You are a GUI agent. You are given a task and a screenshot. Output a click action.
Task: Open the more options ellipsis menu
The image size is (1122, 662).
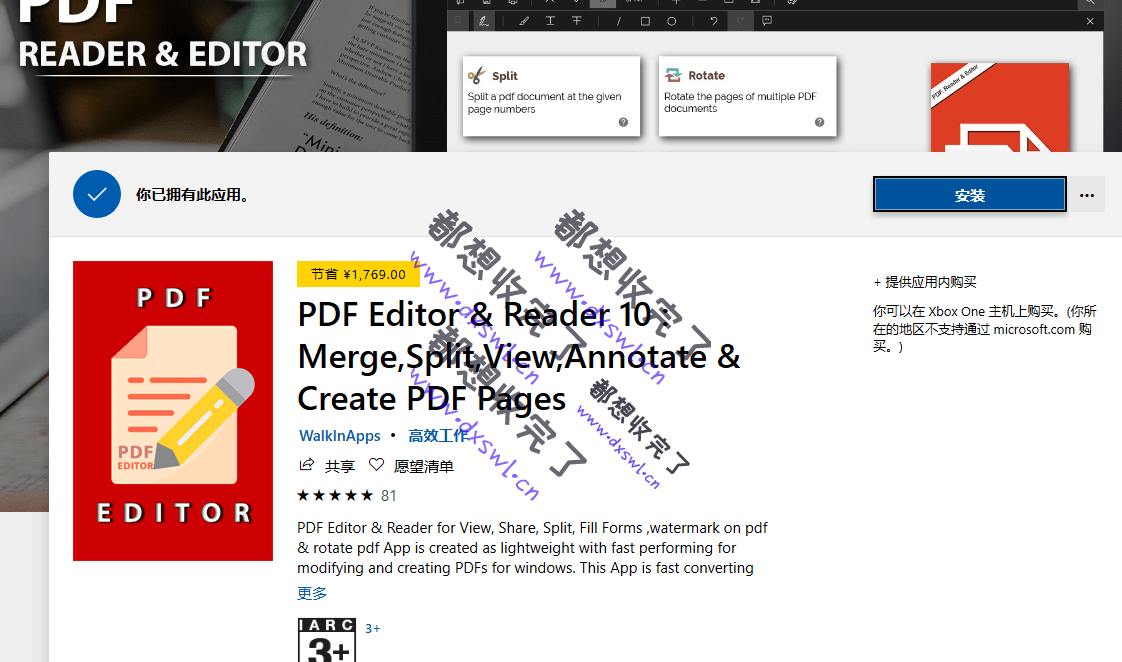(x=1087, y=195)
